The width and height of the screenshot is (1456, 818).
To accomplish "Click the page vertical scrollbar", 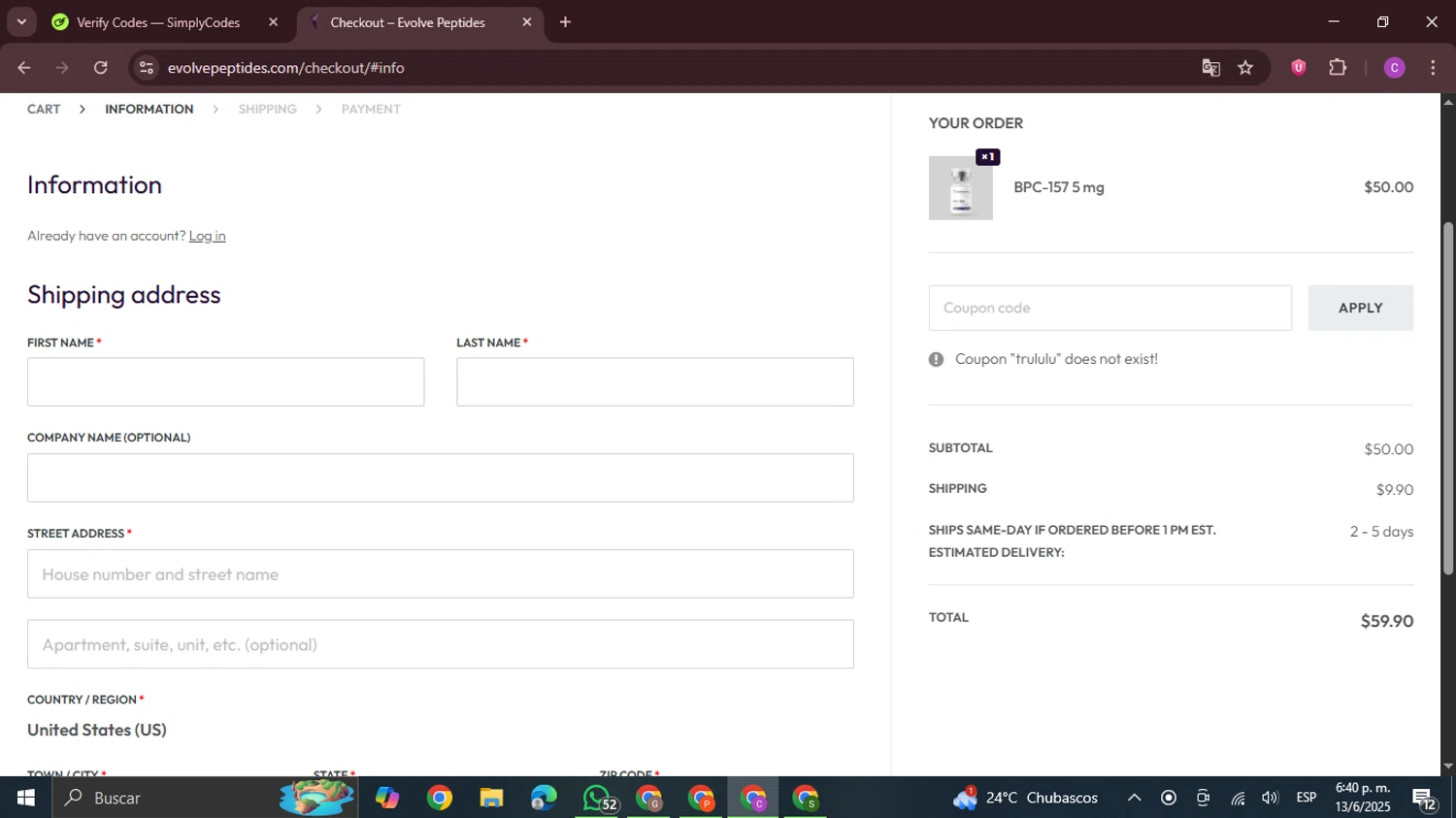I will pyautogui.click(x=1448, y=398).
